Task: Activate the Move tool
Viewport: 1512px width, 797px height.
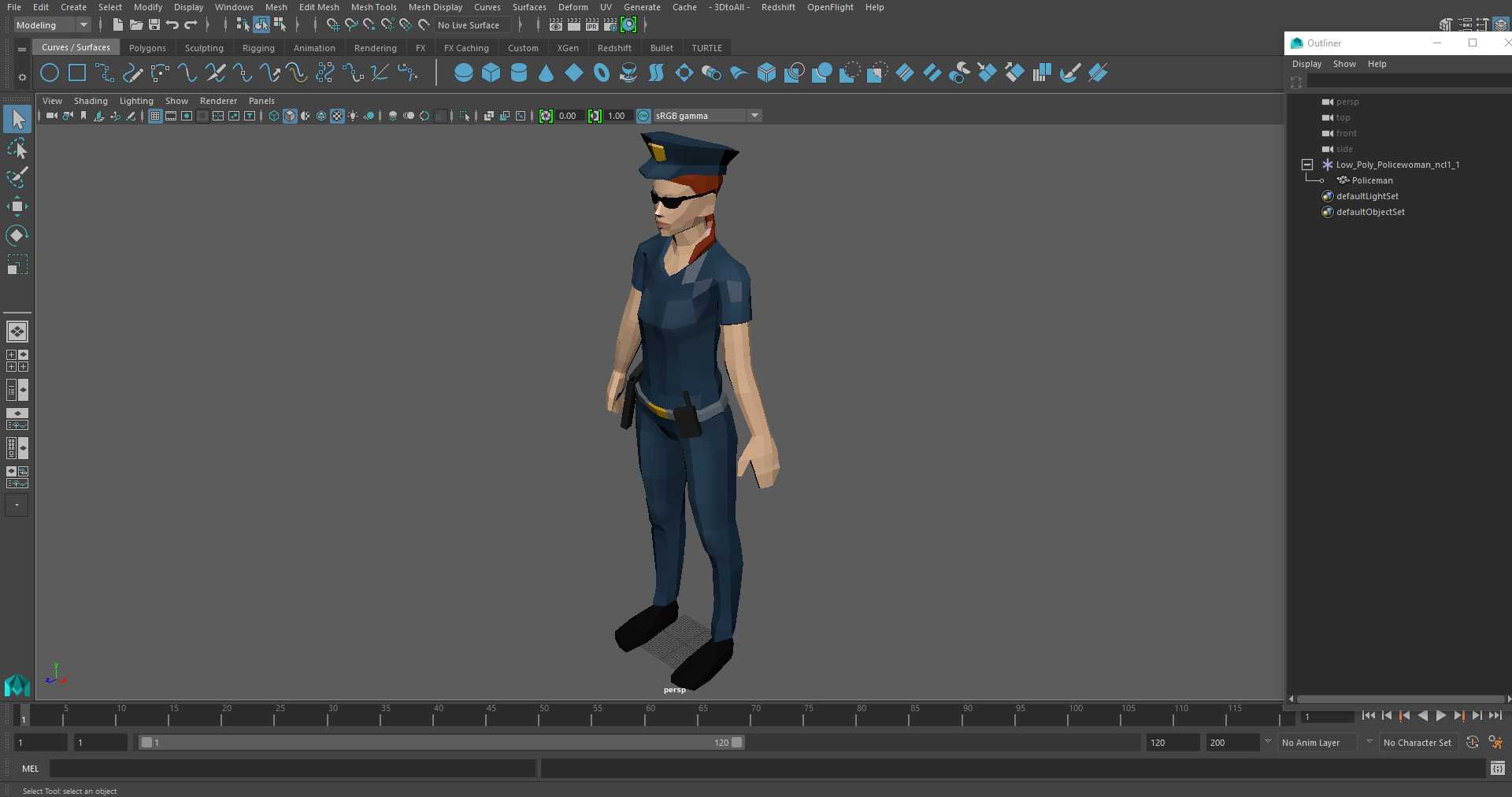Action: [17, 206]
